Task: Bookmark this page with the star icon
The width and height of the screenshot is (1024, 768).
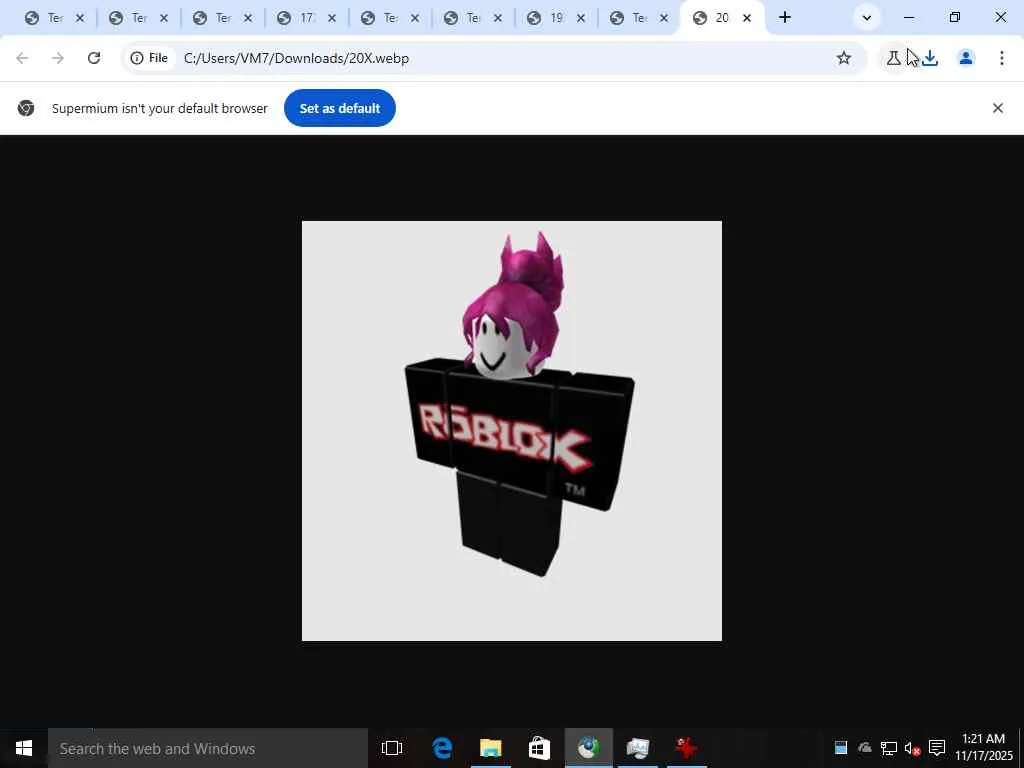Action: point(844,58)
